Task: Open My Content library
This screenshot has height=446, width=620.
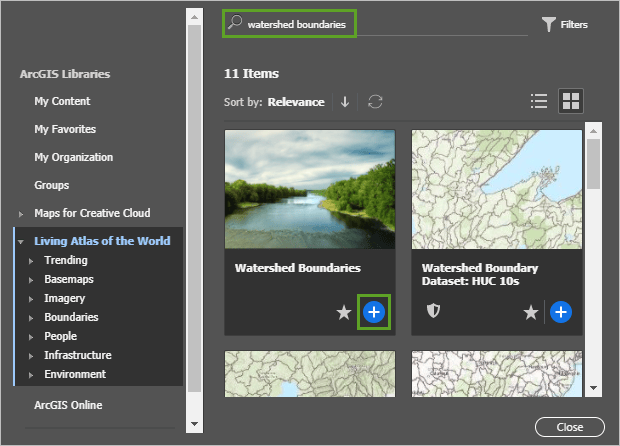Action: coord(62,101)
